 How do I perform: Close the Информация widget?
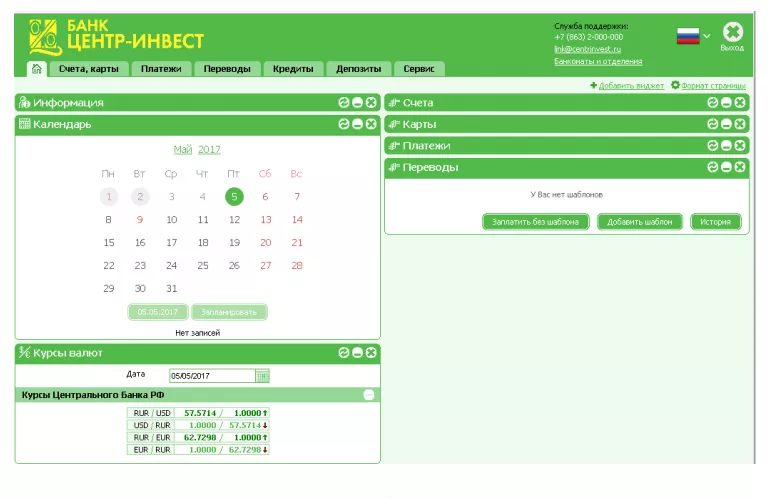371,102
